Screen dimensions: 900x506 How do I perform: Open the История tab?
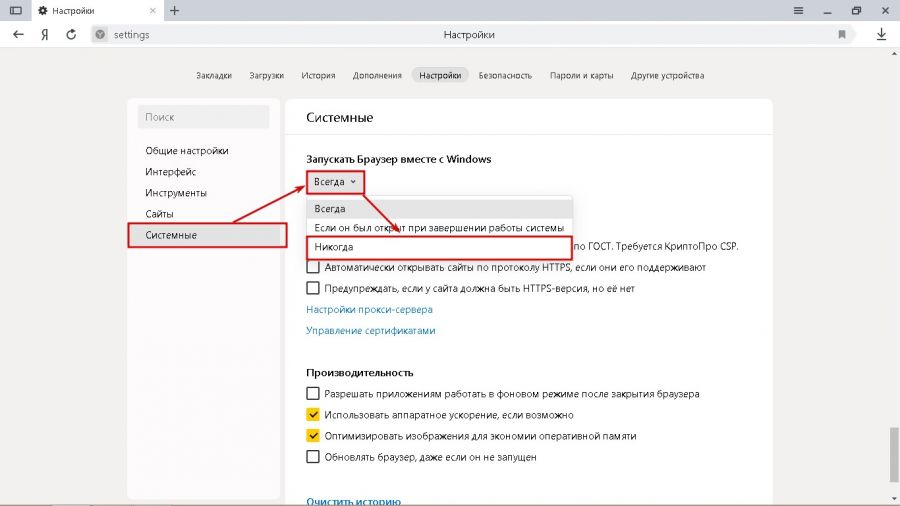tap(319, 75)
